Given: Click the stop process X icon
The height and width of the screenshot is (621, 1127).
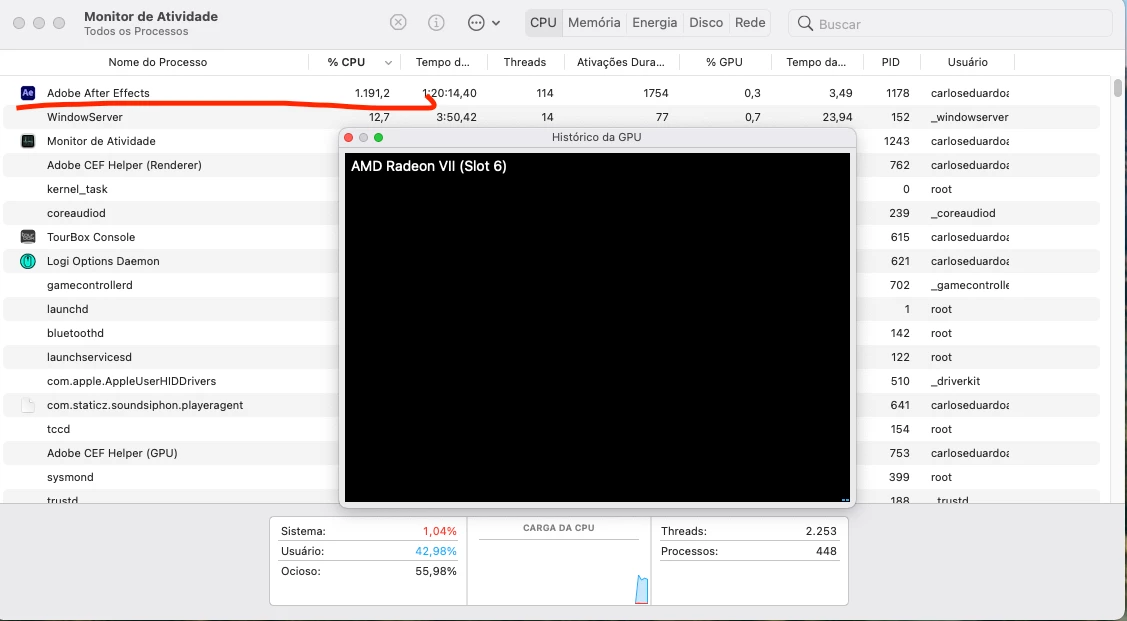Looking at the screenshot, I should 398,22.
